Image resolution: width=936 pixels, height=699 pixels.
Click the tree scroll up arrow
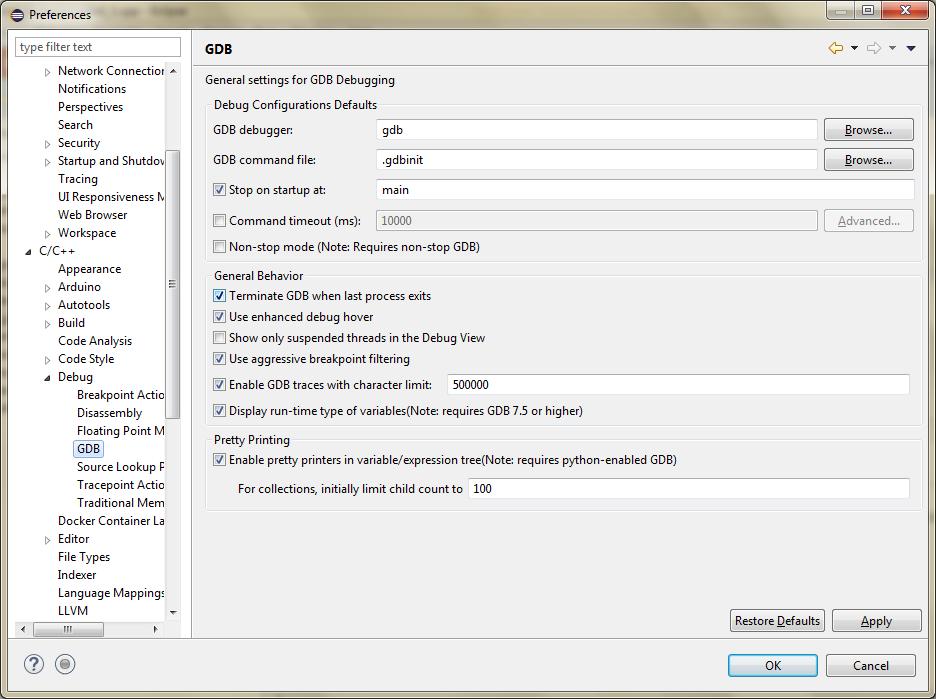click(x=173, y=71)
